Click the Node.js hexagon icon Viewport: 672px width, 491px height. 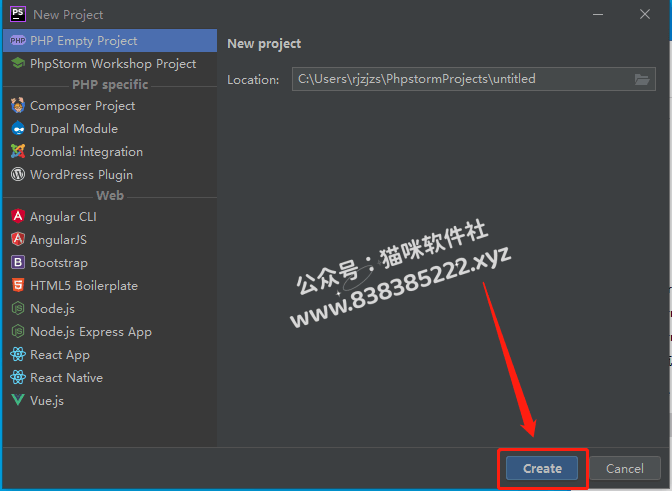click(18, 308)
